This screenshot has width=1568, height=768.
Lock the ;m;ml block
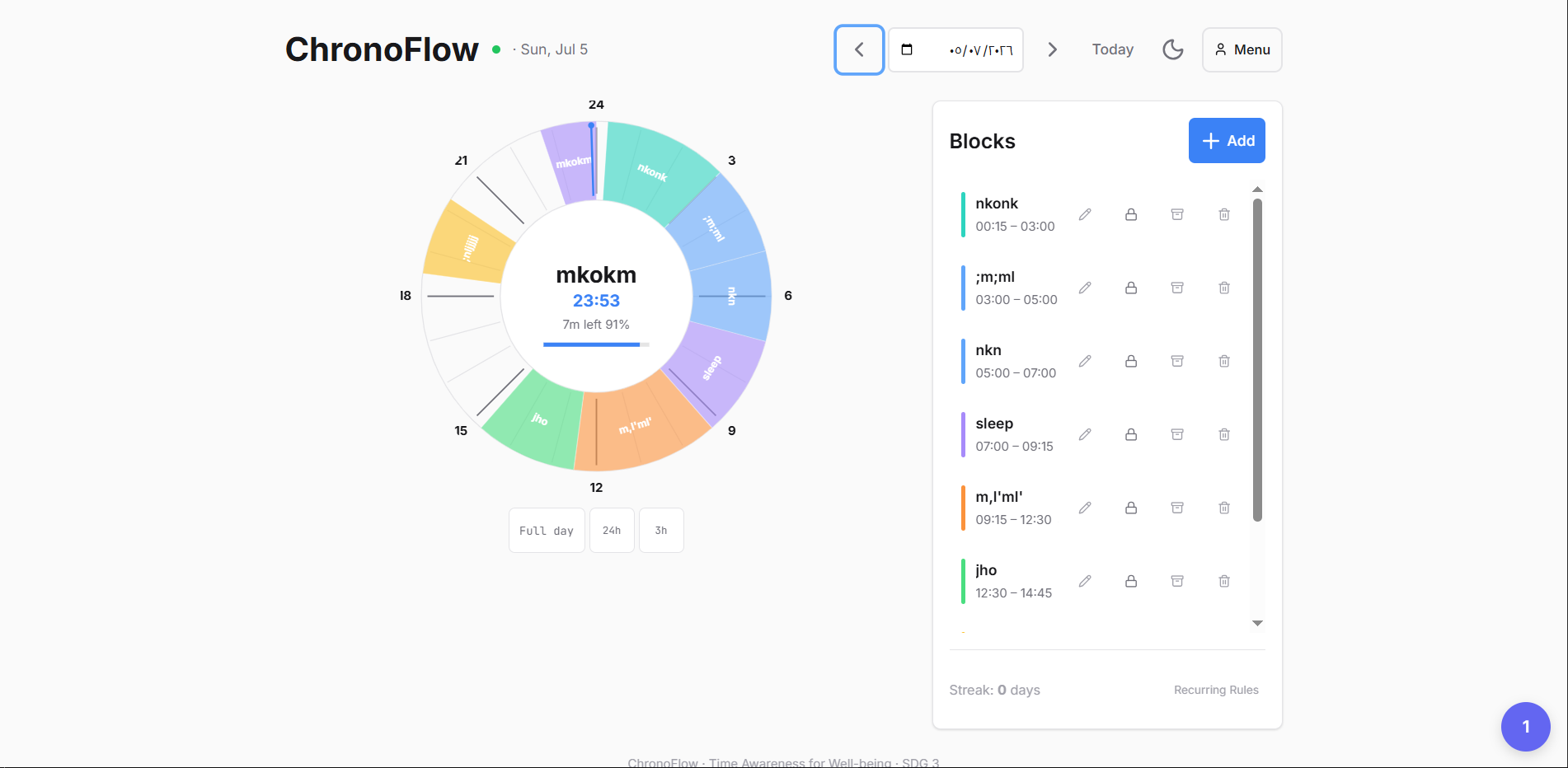click(1131, 288)
